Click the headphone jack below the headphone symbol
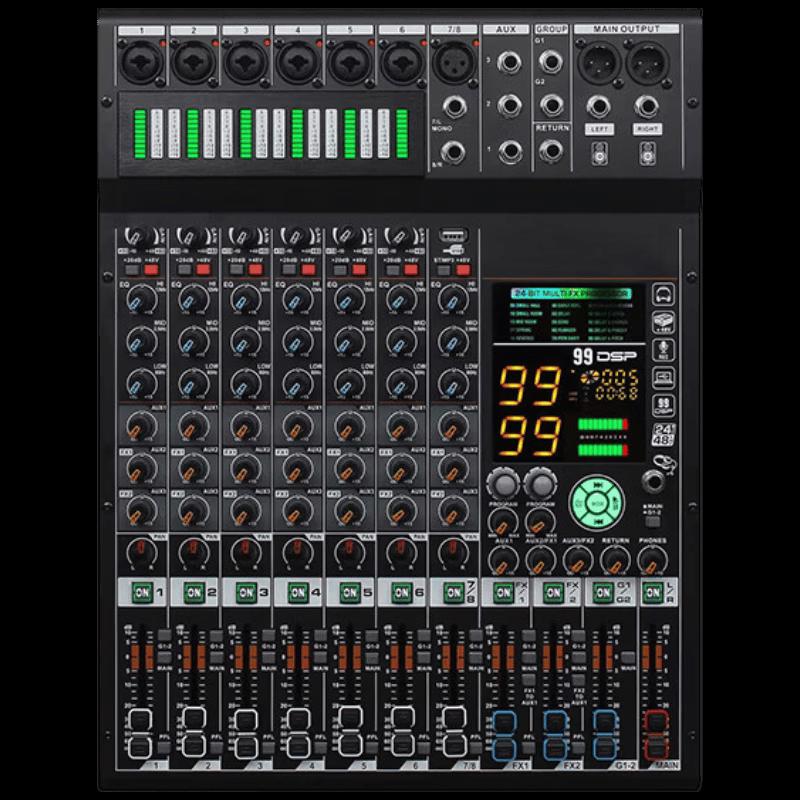Image resolution: width=800 pixels, height=800 pixels. point(654,482)
